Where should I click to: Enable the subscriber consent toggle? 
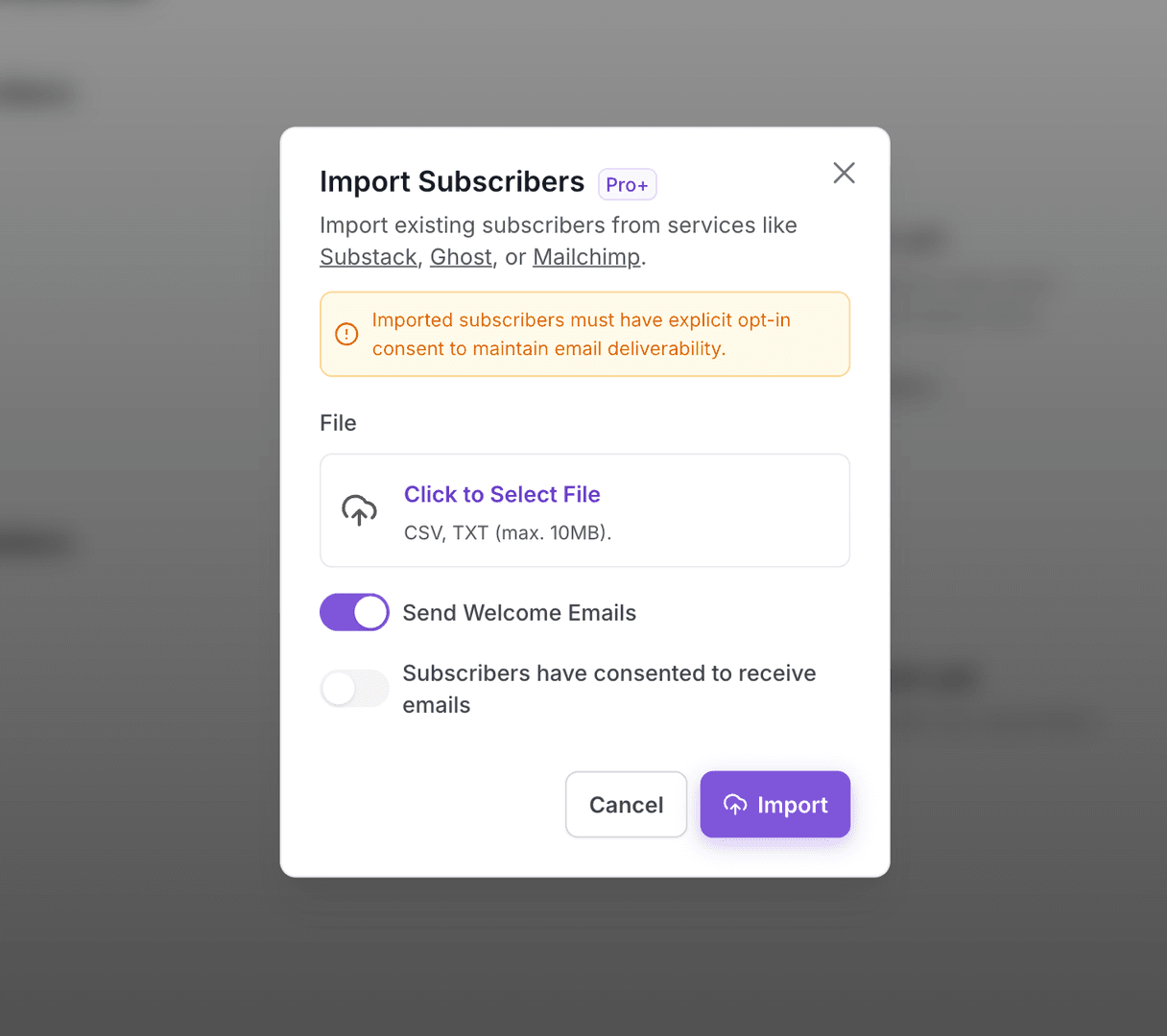[354, 689]
